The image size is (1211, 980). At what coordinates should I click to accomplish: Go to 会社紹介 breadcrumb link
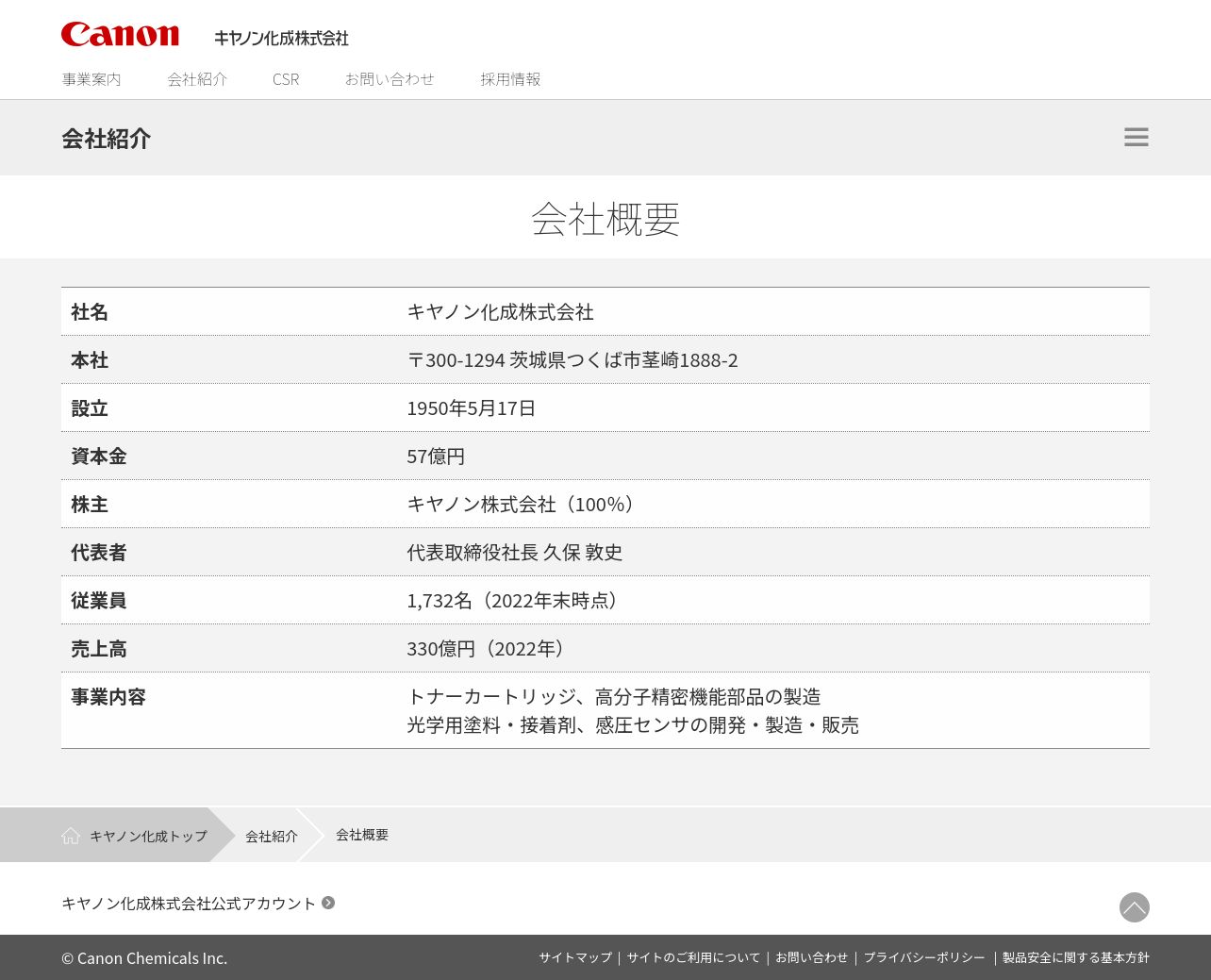272,836
